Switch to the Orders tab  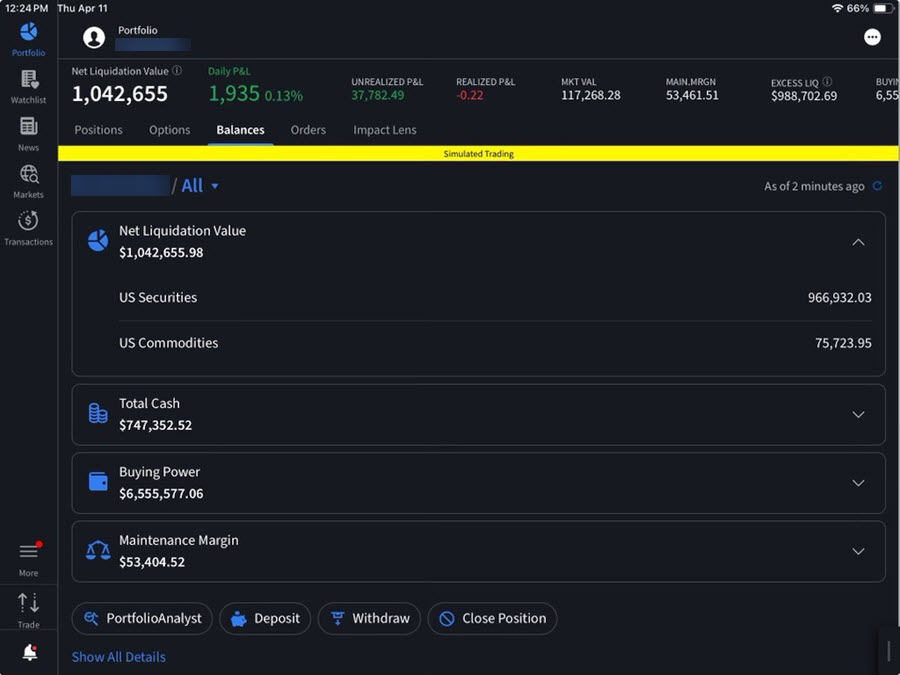tap(308, 130)
